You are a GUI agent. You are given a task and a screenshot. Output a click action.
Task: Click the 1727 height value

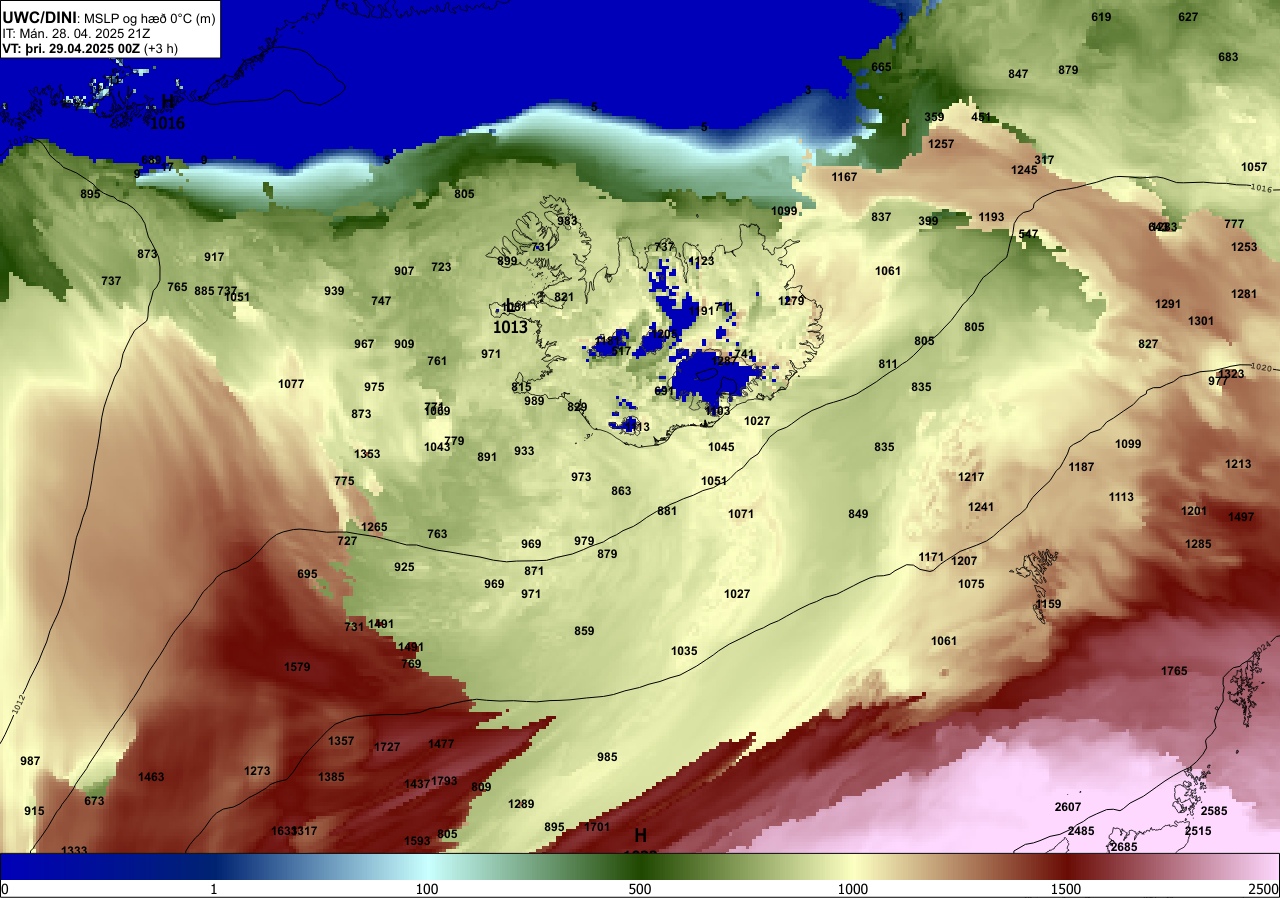387,747
